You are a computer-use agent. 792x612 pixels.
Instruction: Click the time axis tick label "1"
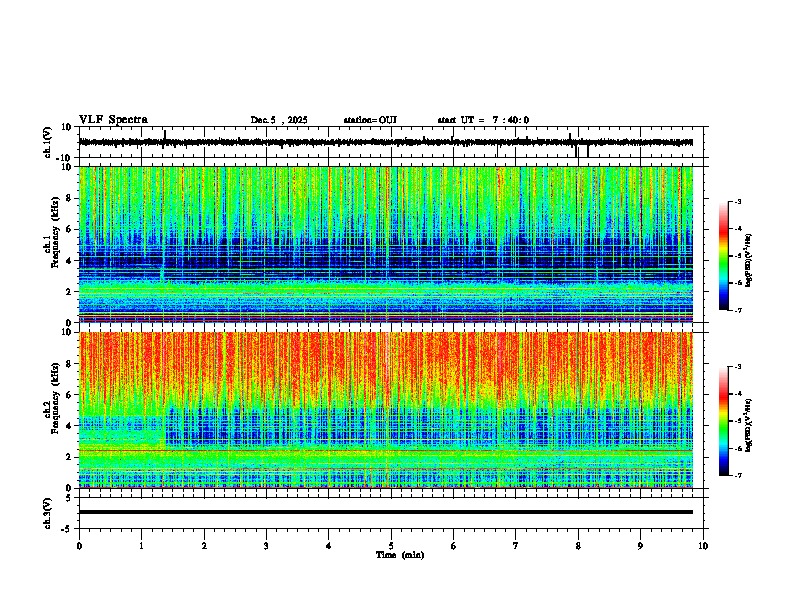[141, 546]
